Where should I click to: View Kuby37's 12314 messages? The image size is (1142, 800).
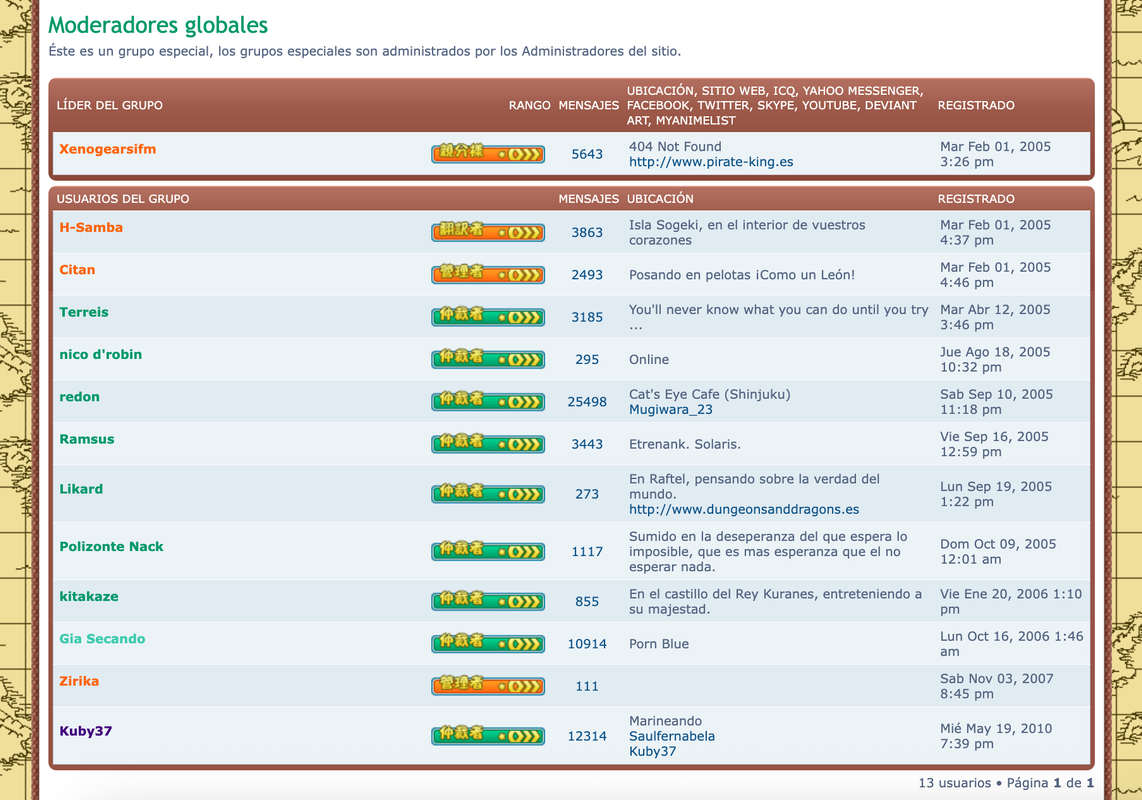[x=587, y=736]
